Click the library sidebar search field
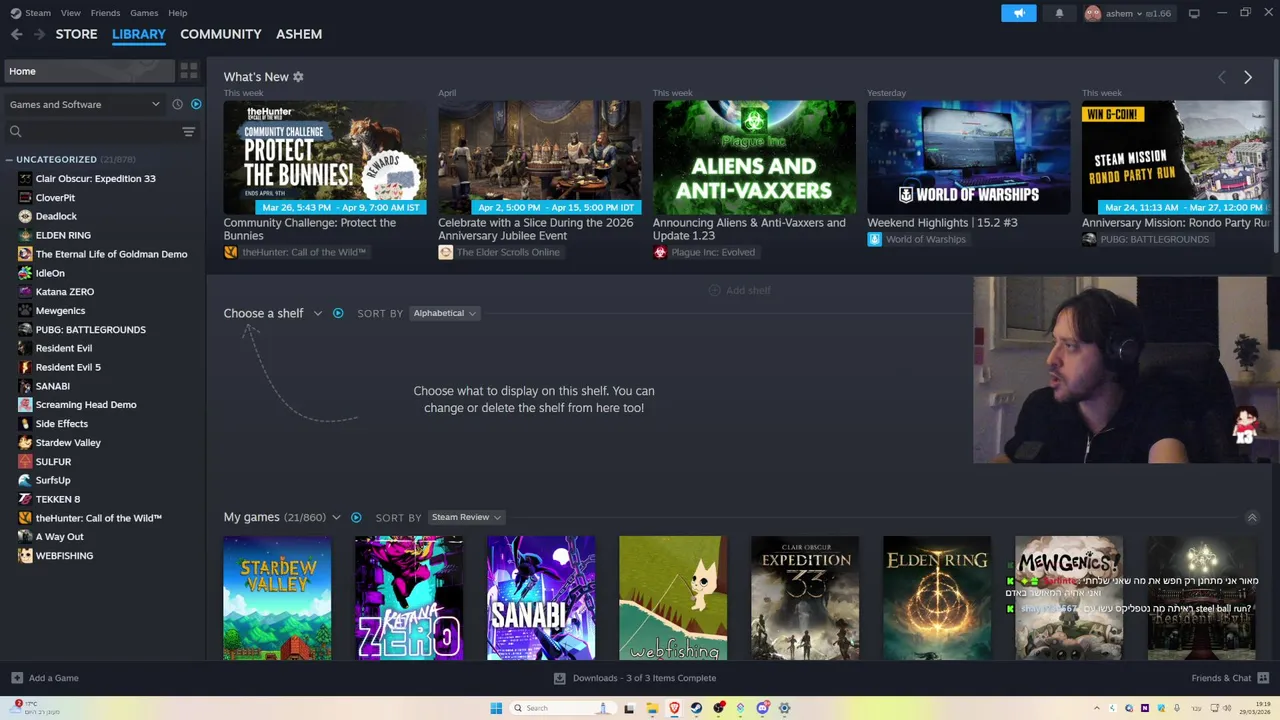This screenshot has height=720, width=1280. click(100, 132)
